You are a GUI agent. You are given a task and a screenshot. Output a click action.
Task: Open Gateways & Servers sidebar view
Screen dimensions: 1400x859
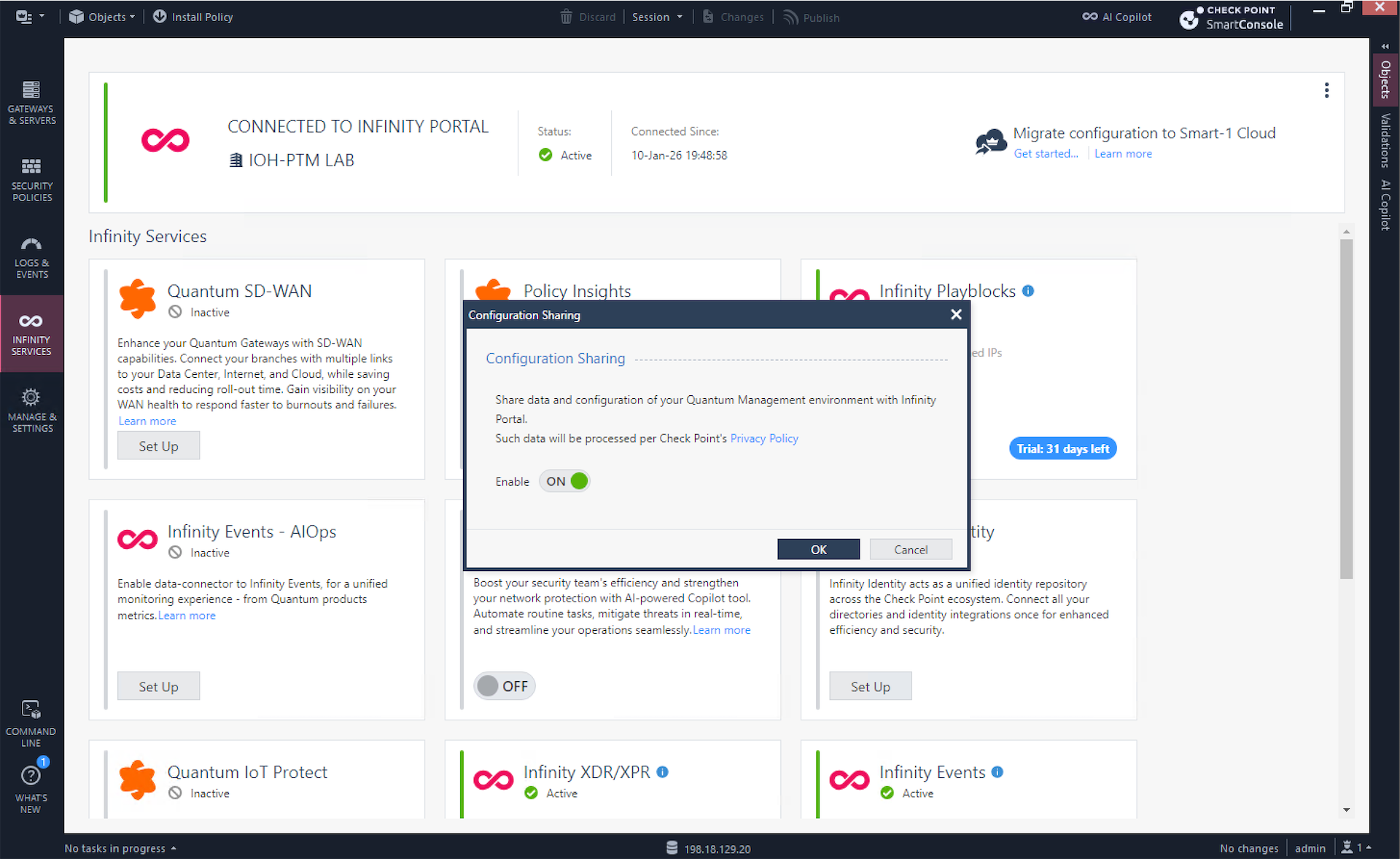31,102
